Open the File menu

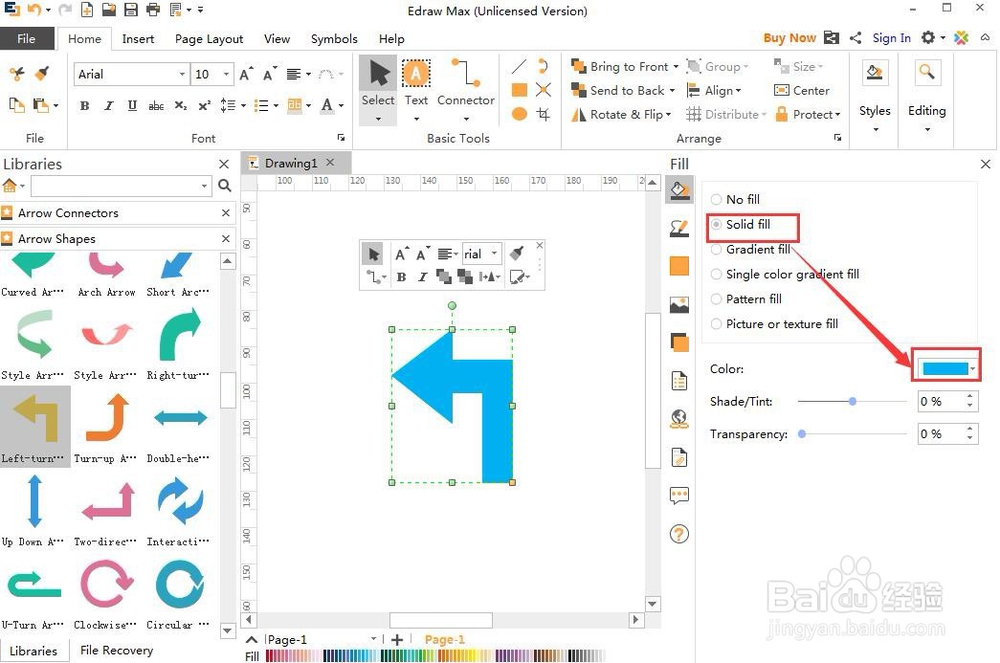pyautogui.click(x=26, y=38)
